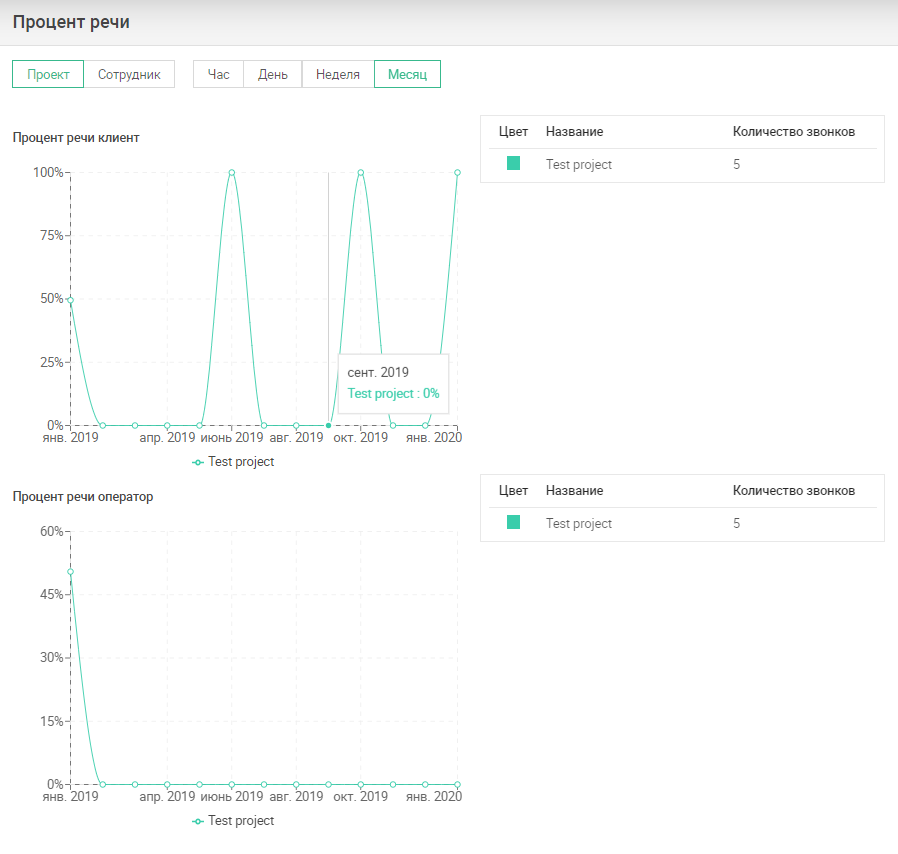
Task: Click green color swatch in client table
Action: click(514, 163)
